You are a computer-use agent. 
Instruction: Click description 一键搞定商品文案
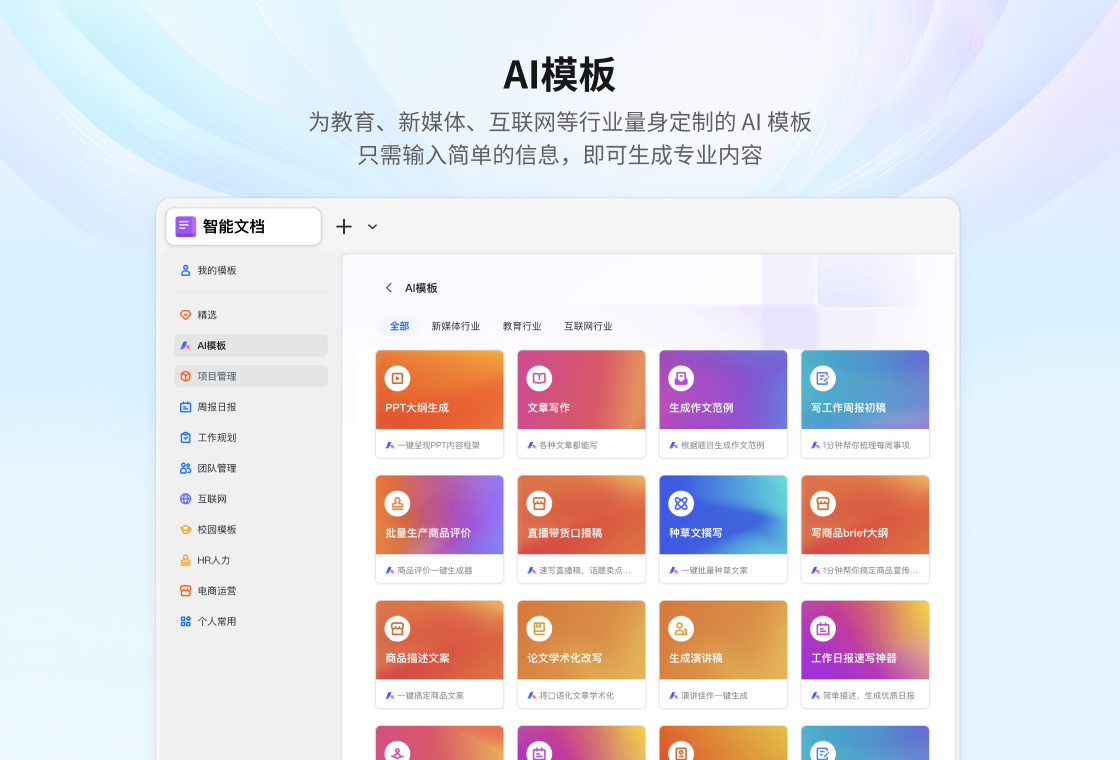click(431, 696)
